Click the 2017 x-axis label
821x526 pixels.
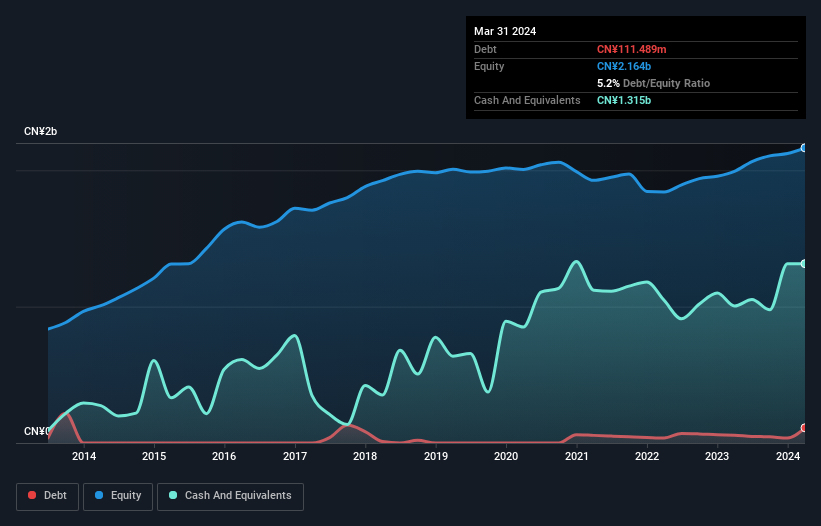[x=295, y=456]
